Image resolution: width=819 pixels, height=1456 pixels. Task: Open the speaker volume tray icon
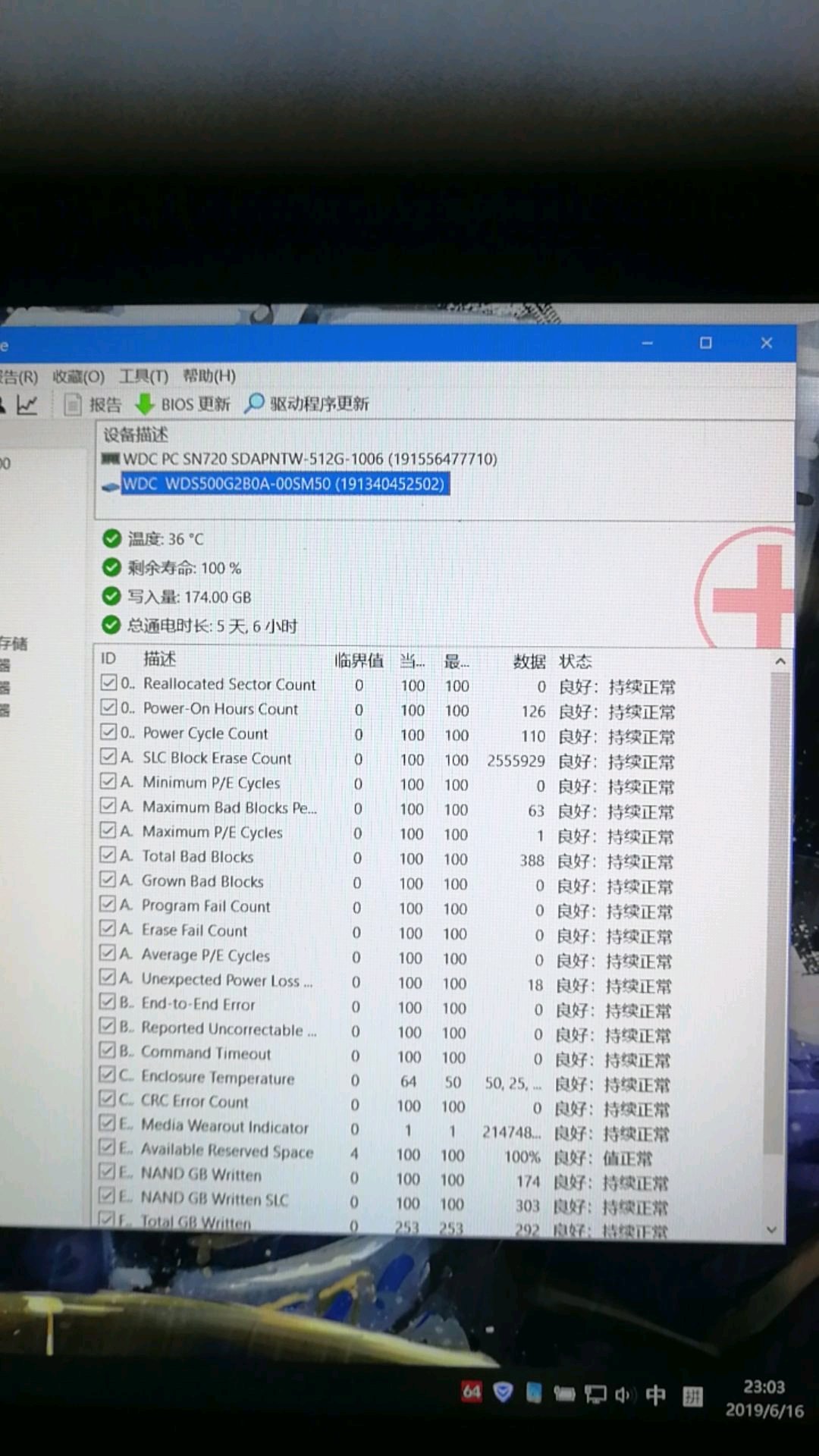[x=623, y=1395]
